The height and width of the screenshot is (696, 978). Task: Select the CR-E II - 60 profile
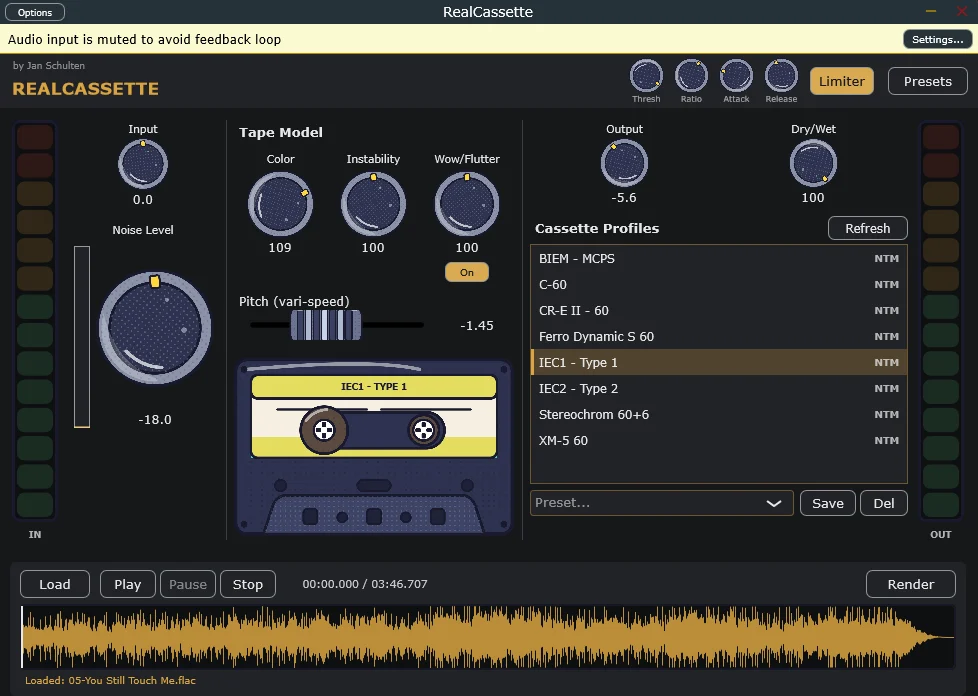[719, 311]
